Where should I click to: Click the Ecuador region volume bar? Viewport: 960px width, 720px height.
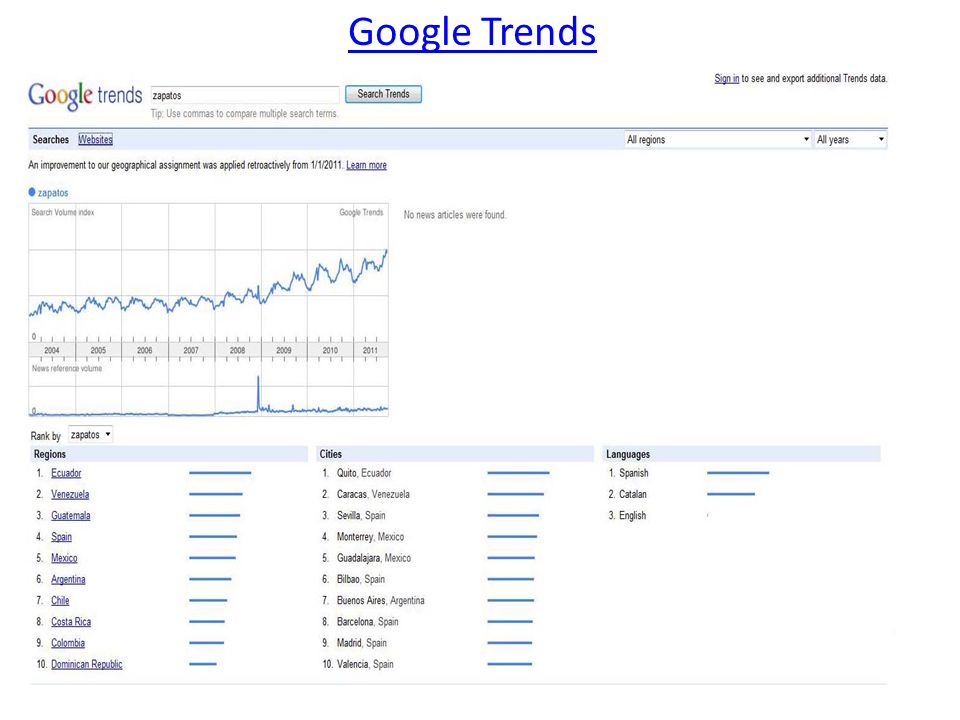tap(220, 473)
